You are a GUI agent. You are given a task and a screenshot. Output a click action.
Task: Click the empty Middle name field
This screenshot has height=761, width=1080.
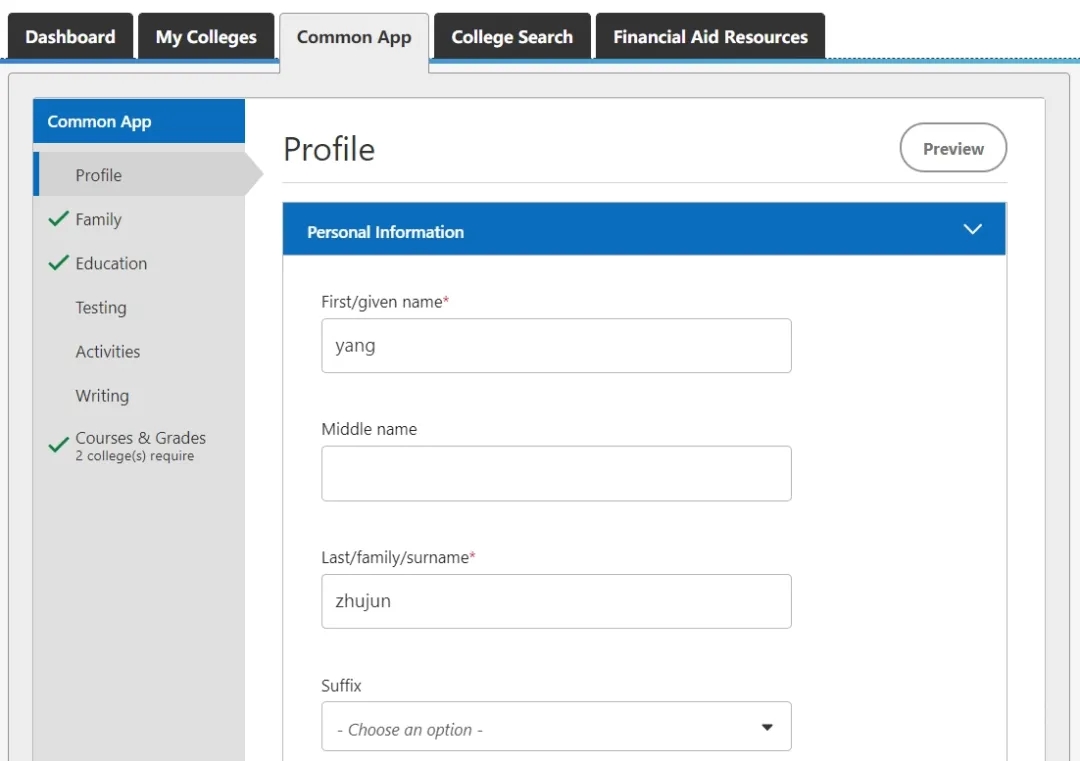pos(556,473)
